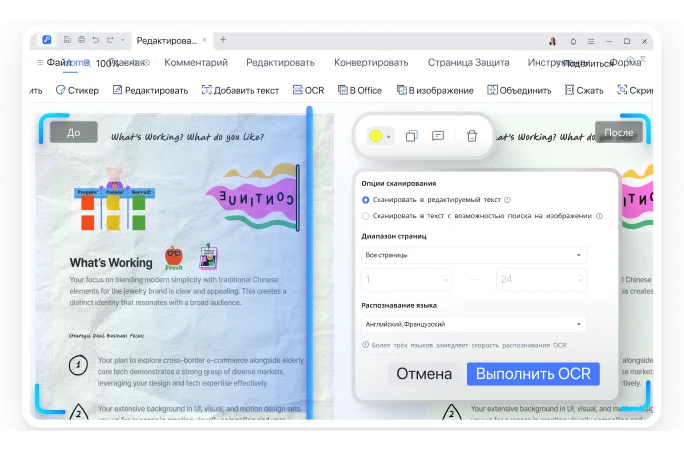Open the start page field showing 1

click(x=407, y=280)
